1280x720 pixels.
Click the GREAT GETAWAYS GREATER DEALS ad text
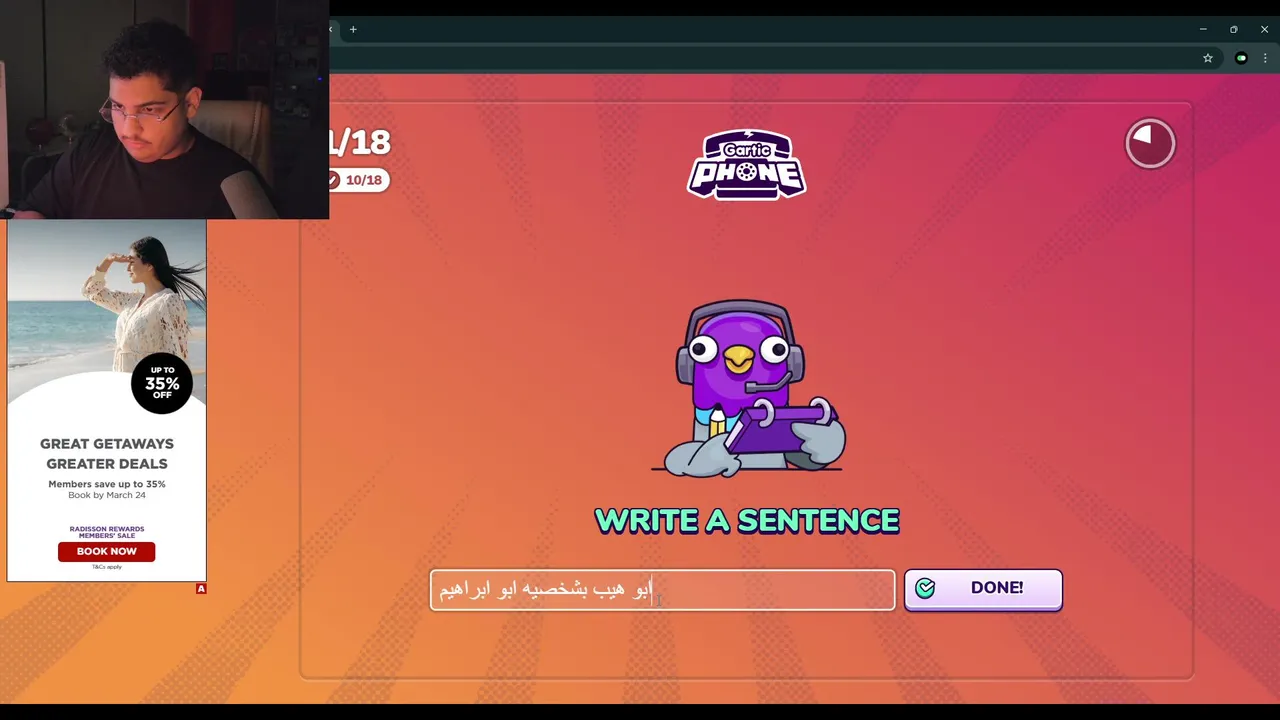107,453
